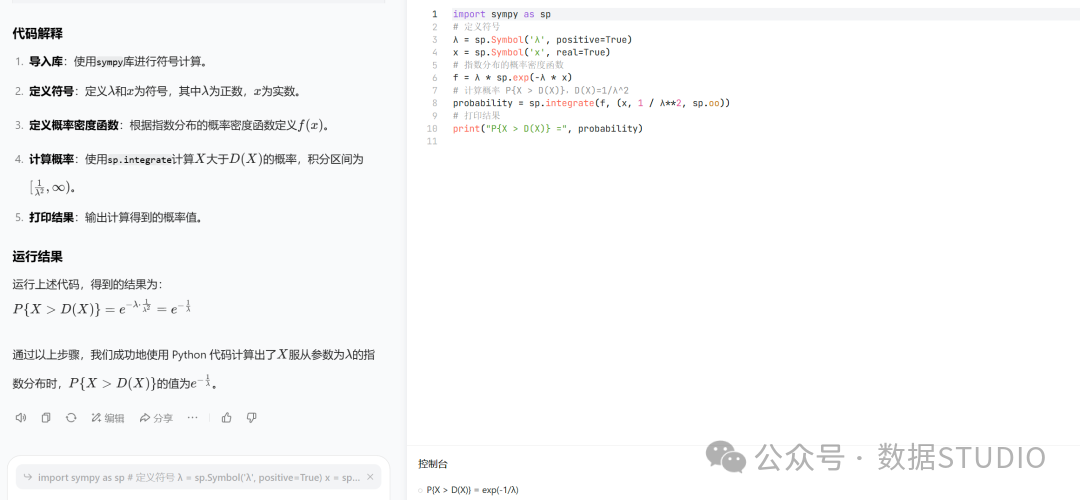Image resolution: width=1080 pixels, height=500 pixels.
Task: Click the print statement on line 10
Action: (548, 128)
